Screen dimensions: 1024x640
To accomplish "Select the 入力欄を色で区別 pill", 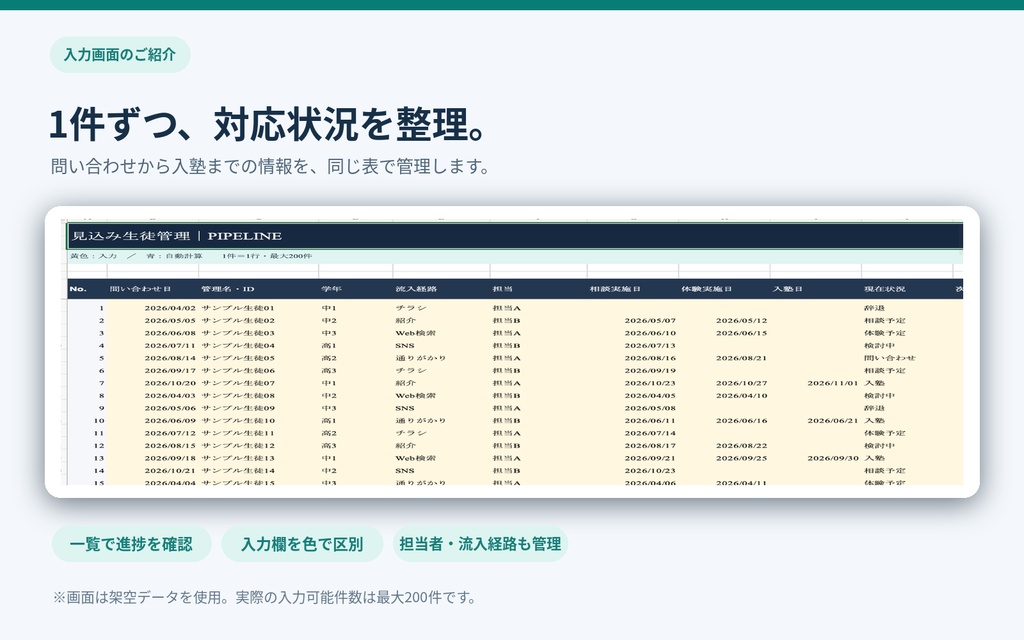I will coord(302,544).
